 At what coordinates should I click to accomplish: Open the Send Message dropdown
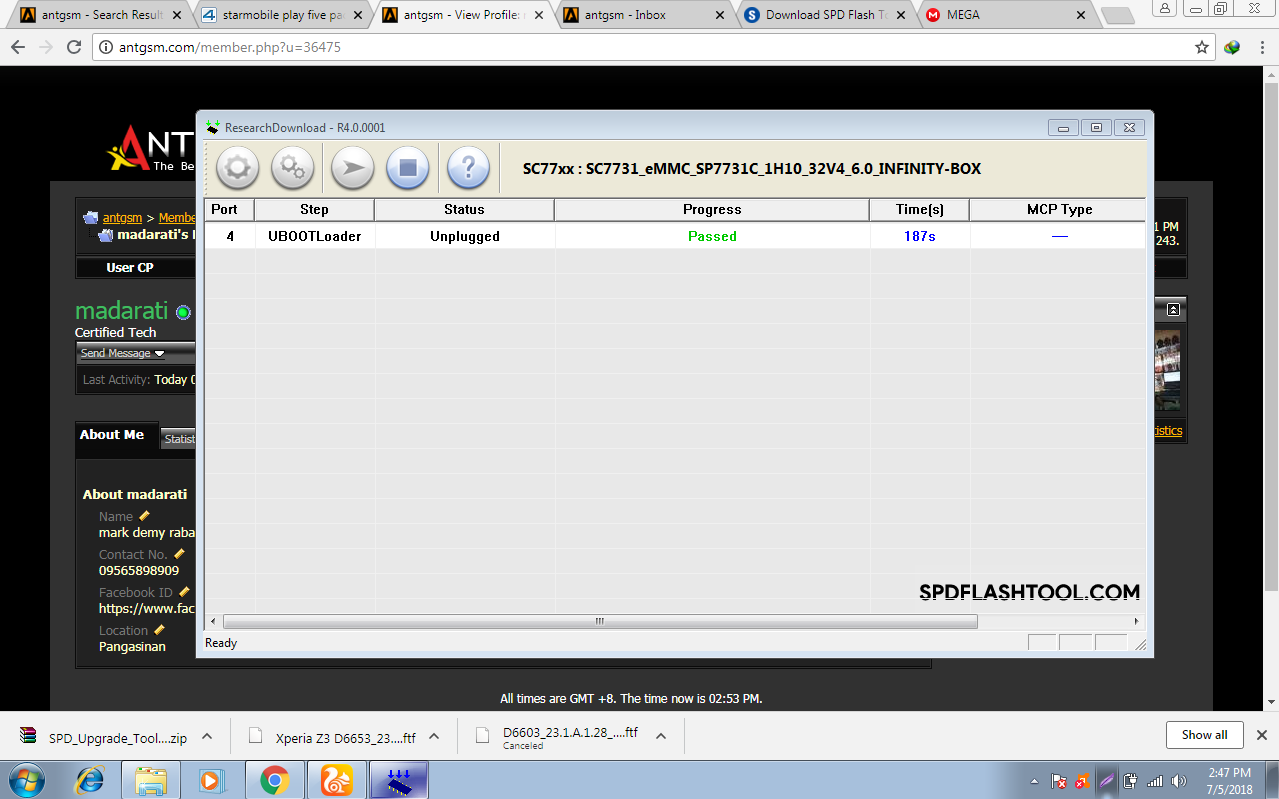[122, 353]
